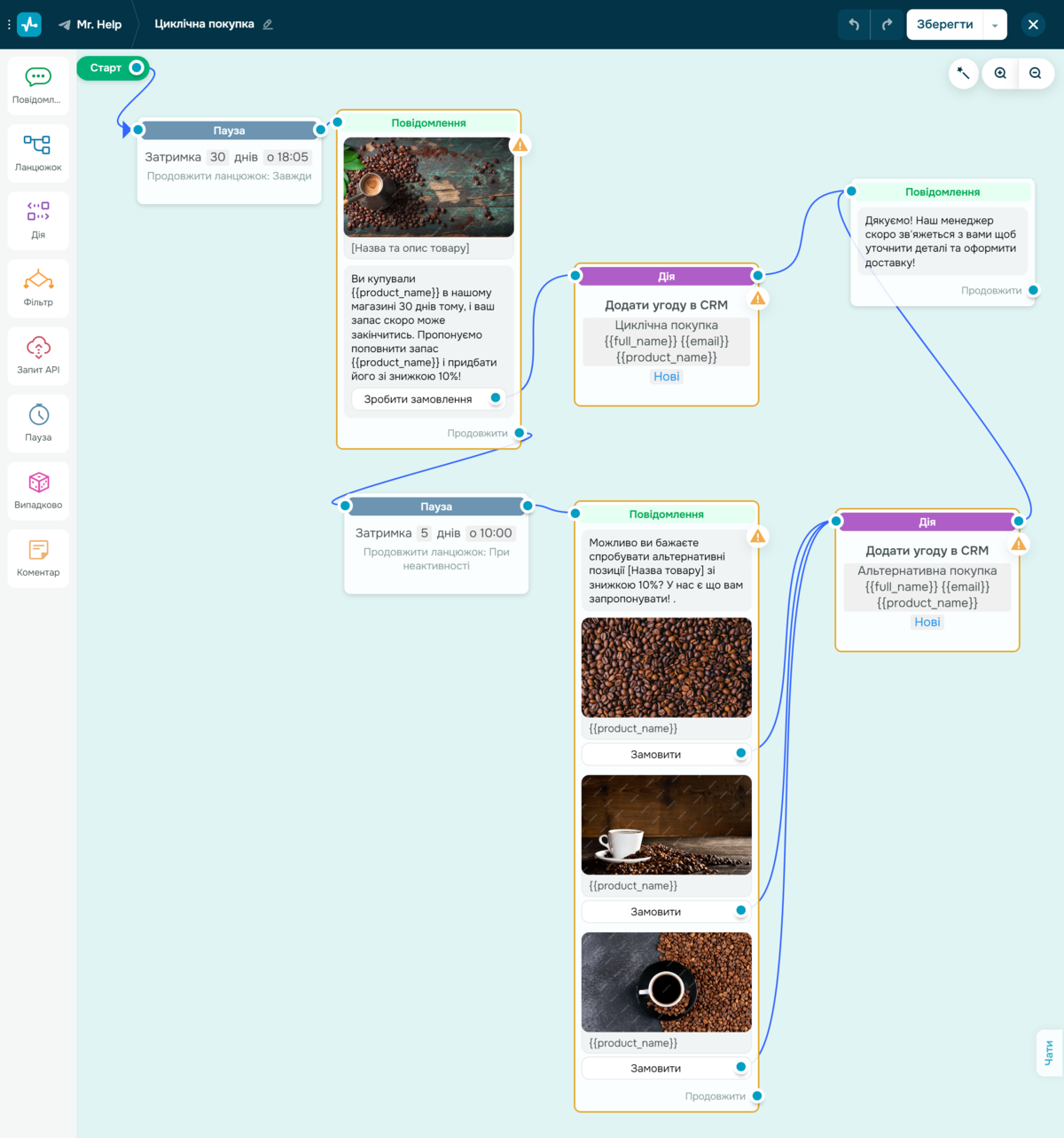The width and height of the screenshot is (1064, 1138).
Task: Click the Зберегти save button
Action: point(944,25)
